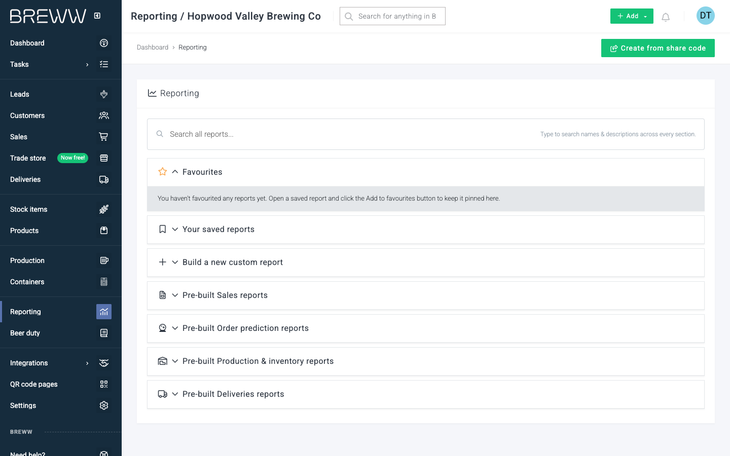Viewport: 730px width, 456px height.
Task: Expand the Pre-built Order prediction reports chevron
Action: coord(175,328)
